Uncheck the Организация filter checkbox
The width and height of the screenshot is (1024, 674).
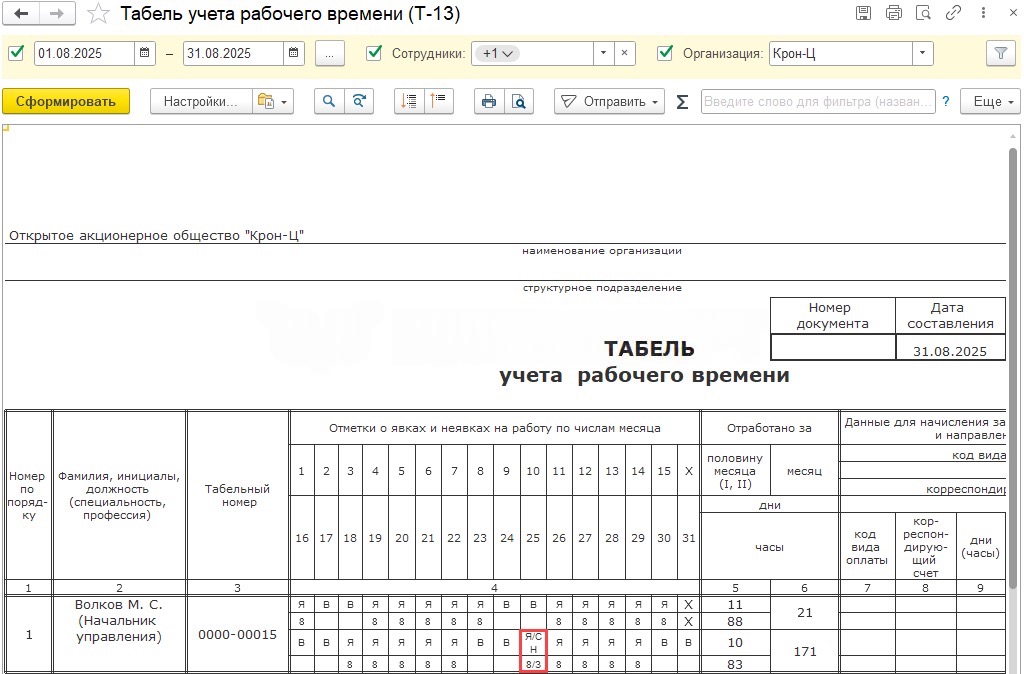point(665,54)
